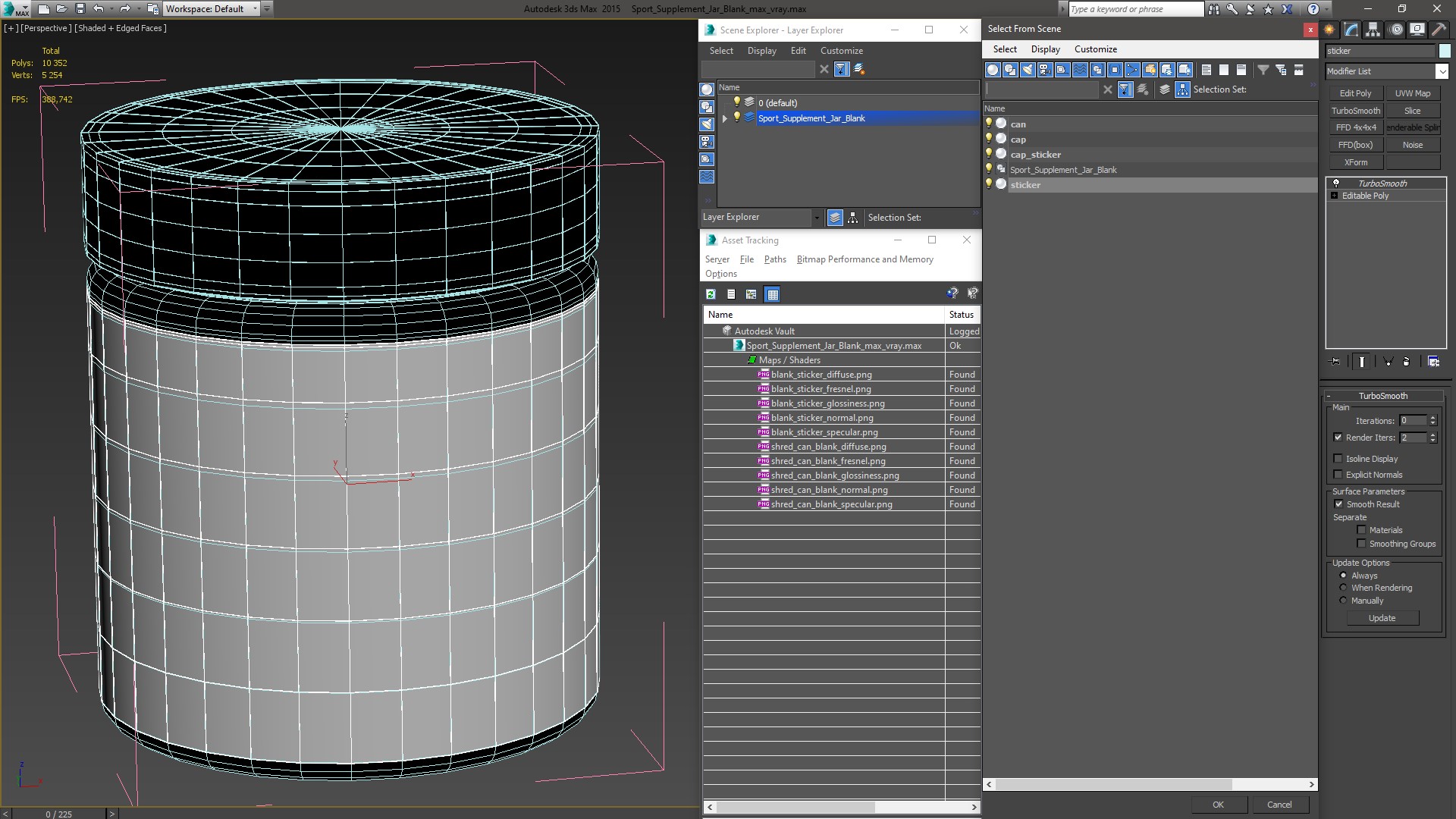Image resolution: width=1456 pixels, height=819 pixels.
Task: Open Edit menu in Scene Explorer
Action: (x=798, y=51)
